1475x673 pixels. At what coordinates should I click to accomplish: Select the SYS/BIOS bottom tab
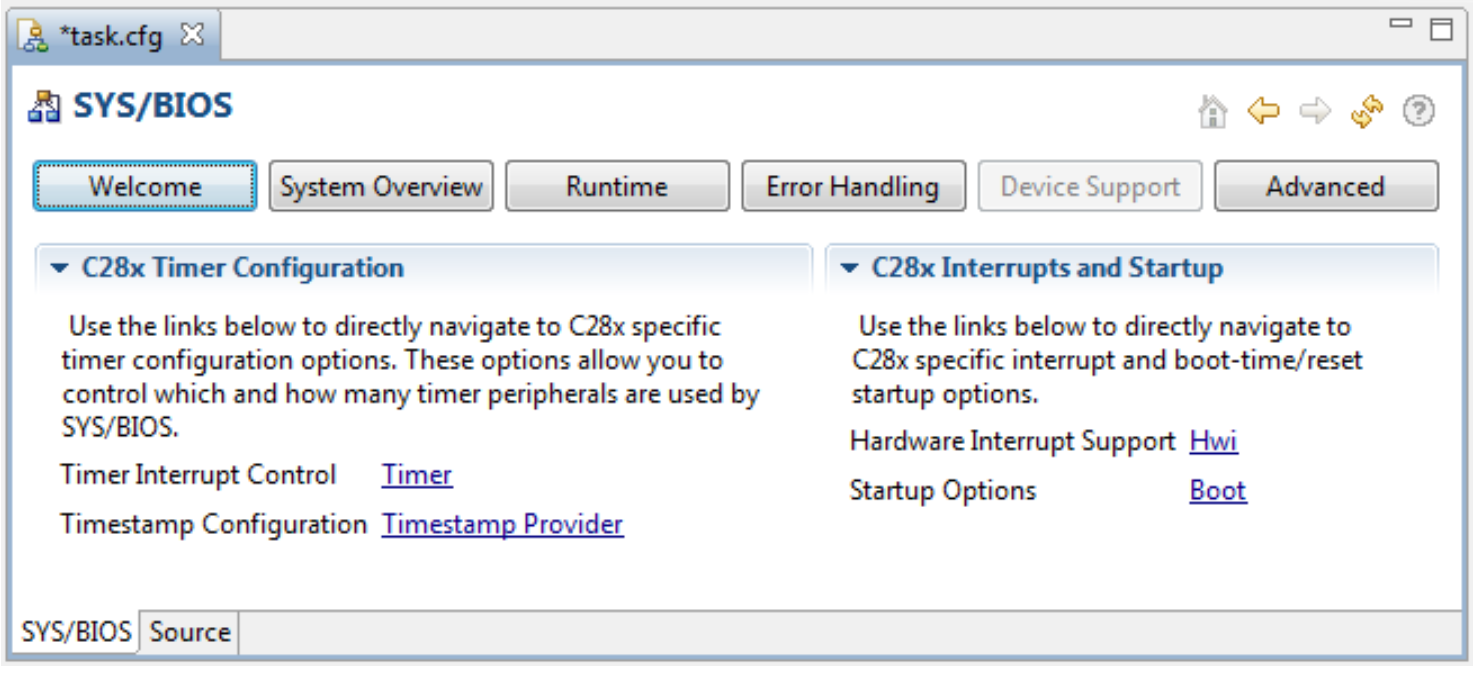click(x=76, y=632)
